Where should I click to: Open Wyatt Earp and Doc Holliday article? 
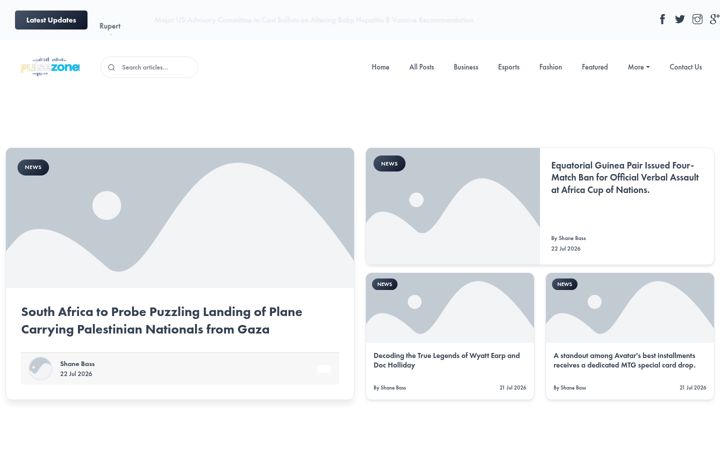point(446,360)
